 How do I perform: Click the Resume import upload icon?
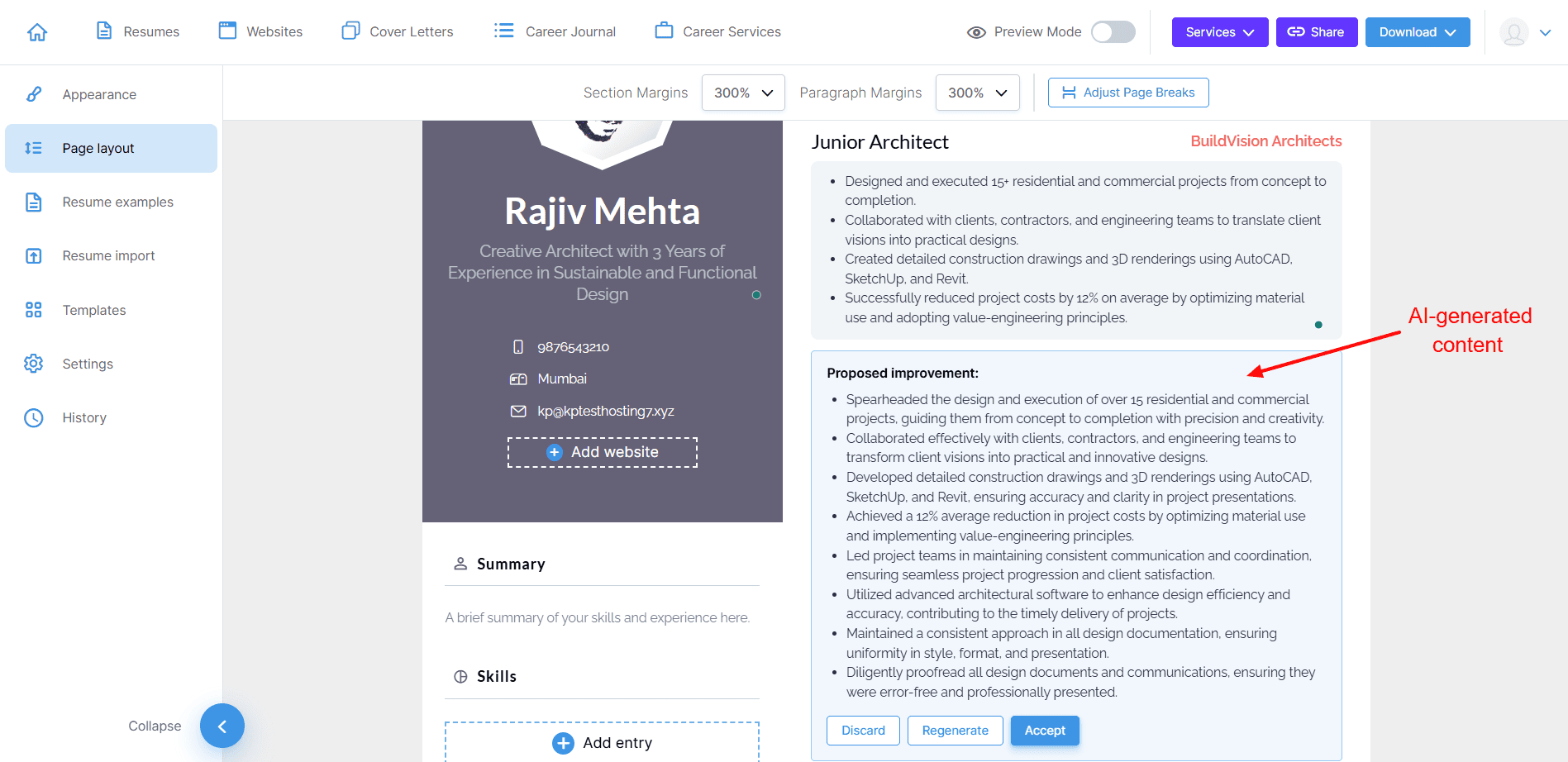click(x=34, y=256)
